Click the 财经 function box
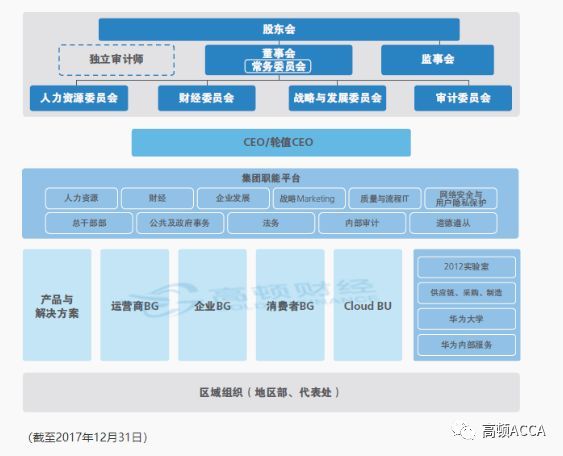The image size is (563, 456). [x=157, y=198]
